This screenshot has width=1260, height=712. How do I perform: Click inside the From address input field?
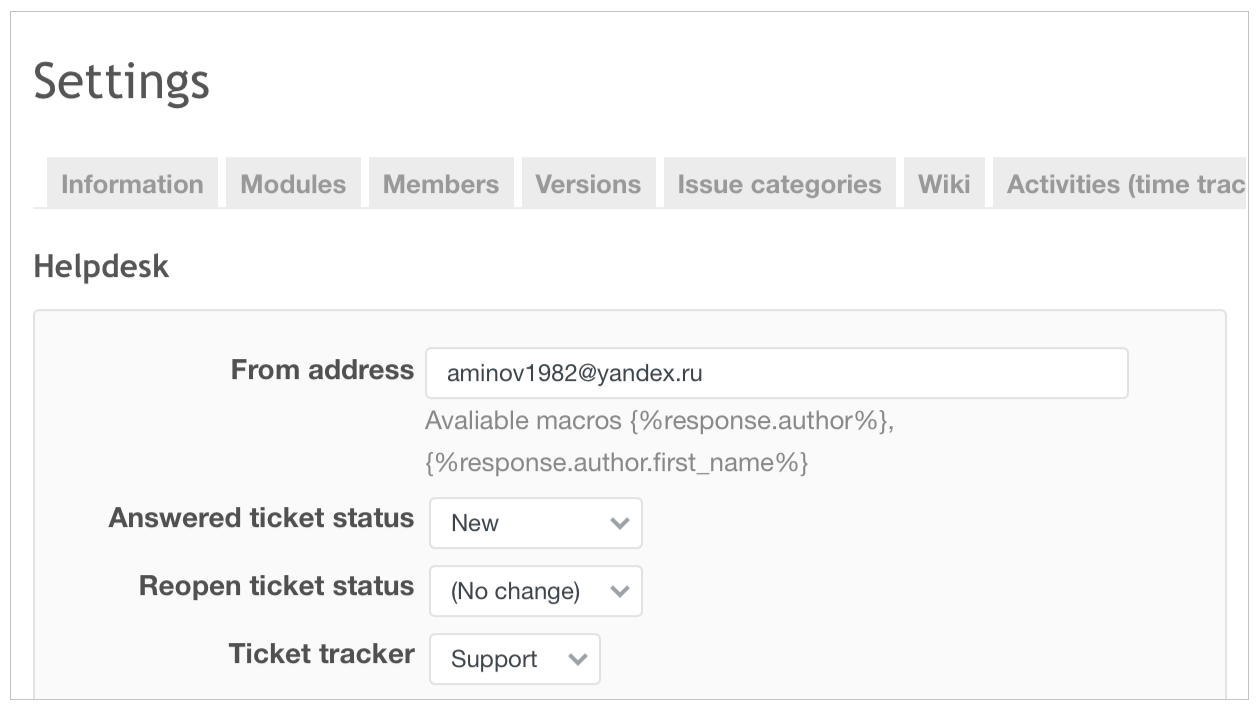coord(776,372)
